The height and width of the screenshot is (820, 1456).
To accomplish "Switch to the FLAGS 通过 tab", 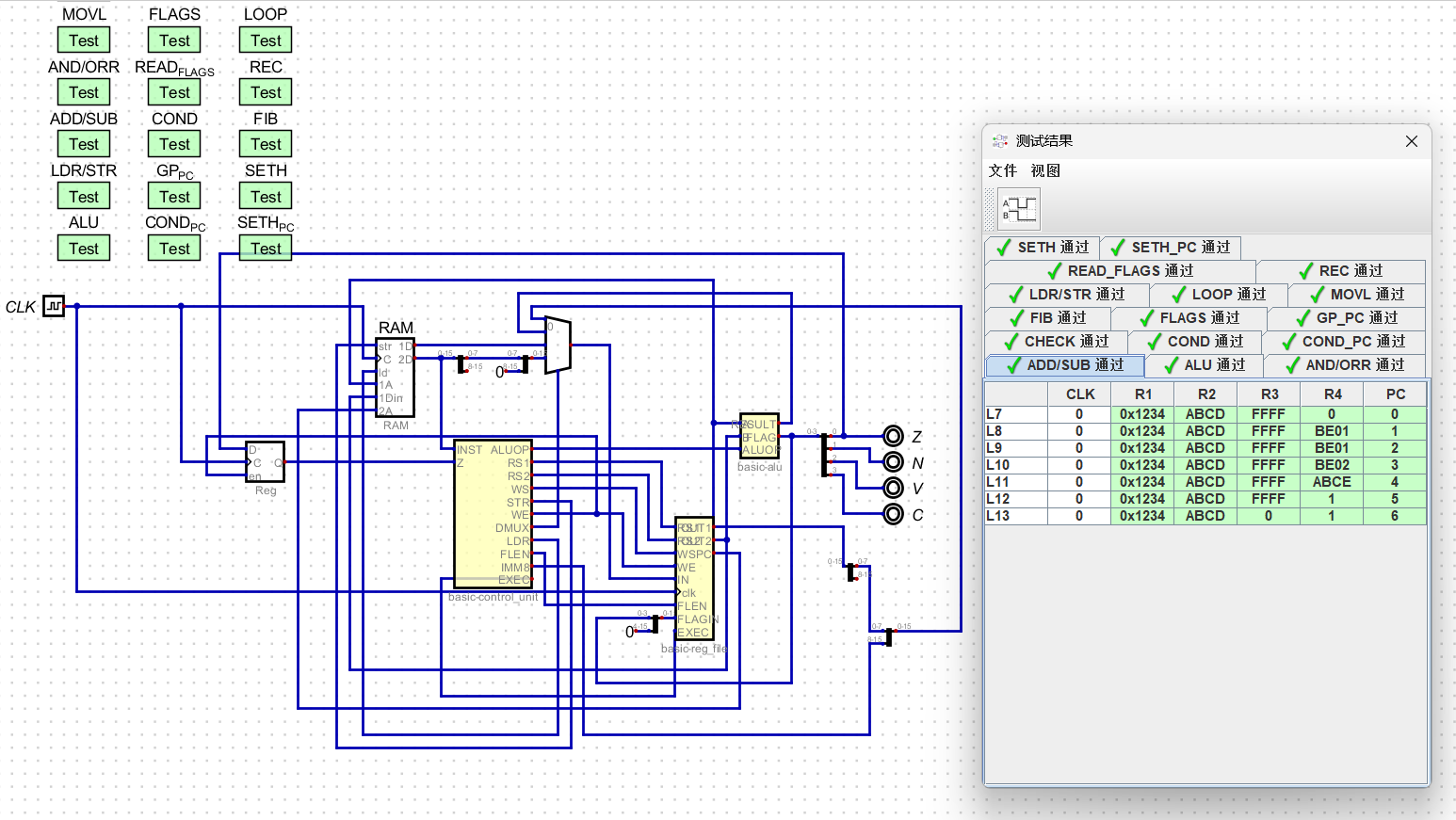I will click(1189, 318).
